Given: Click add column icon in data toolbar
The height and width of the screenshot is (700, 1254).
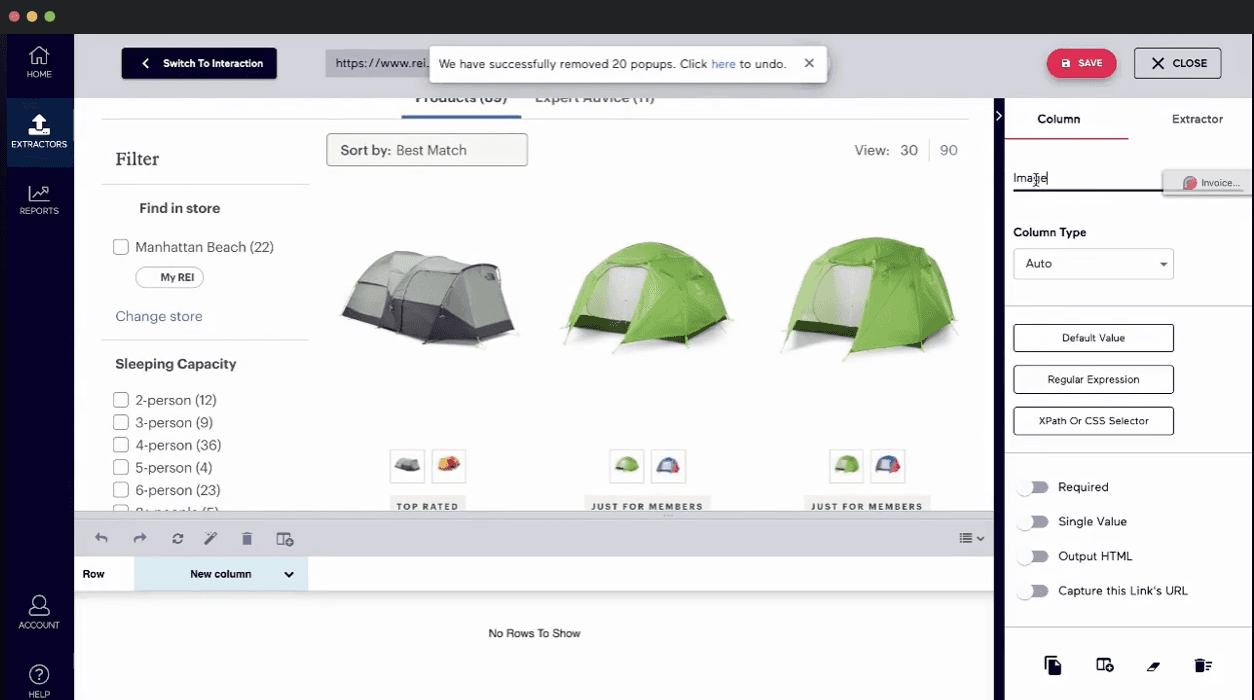Looking at the screenshot, I should pos(285,538).
